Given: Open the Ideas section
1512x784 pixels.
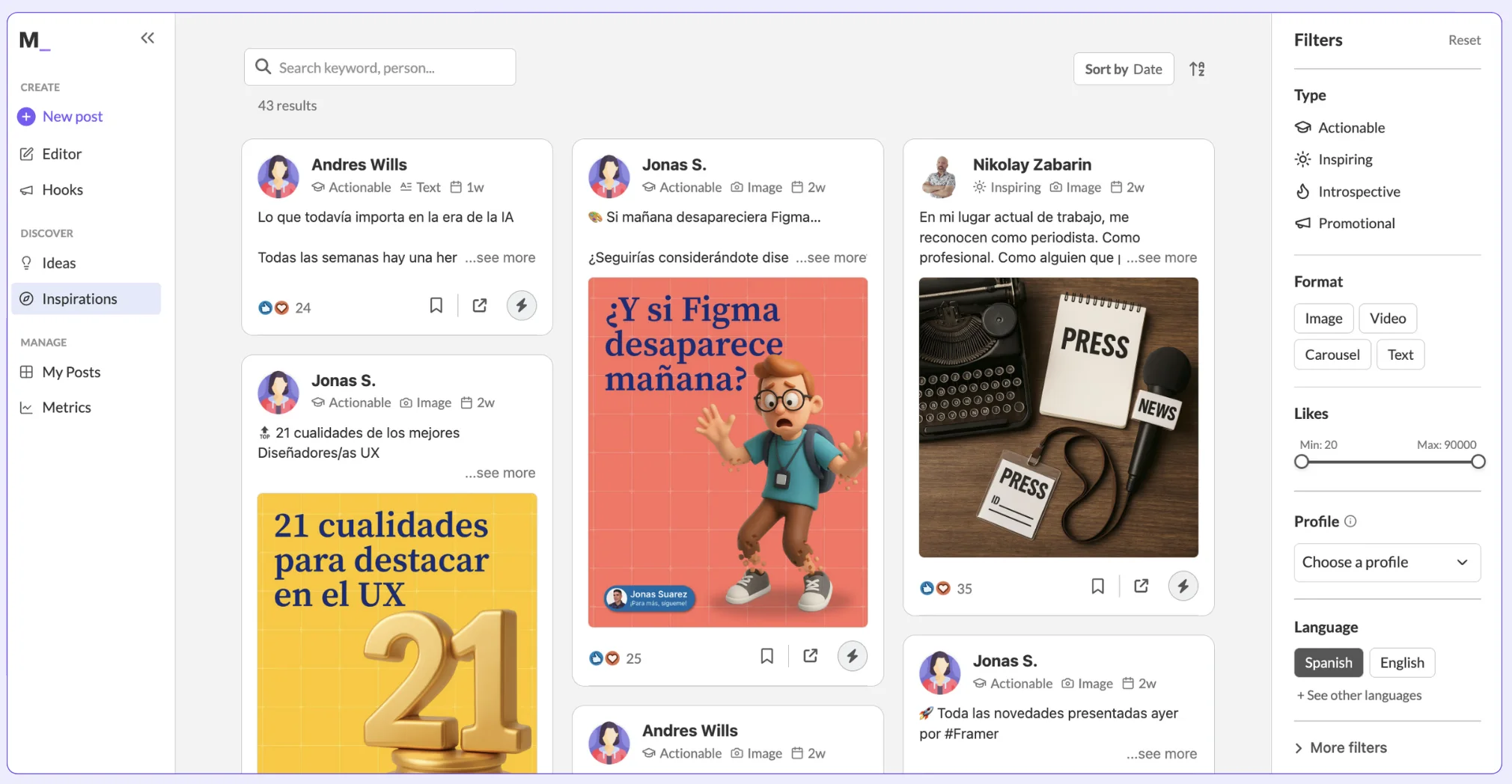Looking at the screenshot, I should 59,263.
